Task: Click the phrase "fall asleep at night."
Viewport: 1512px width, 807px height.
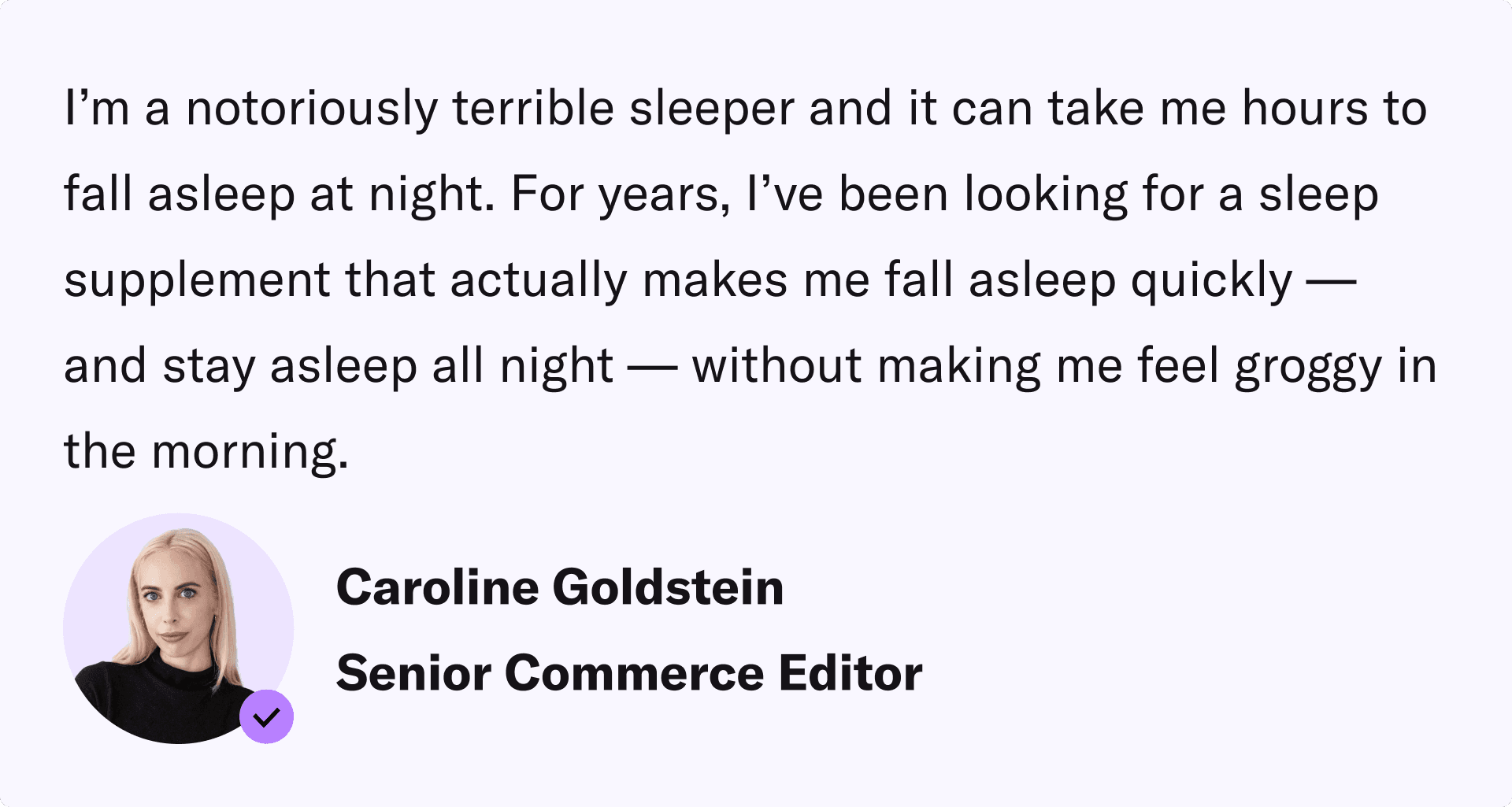Action: click(x=280, y=194)
